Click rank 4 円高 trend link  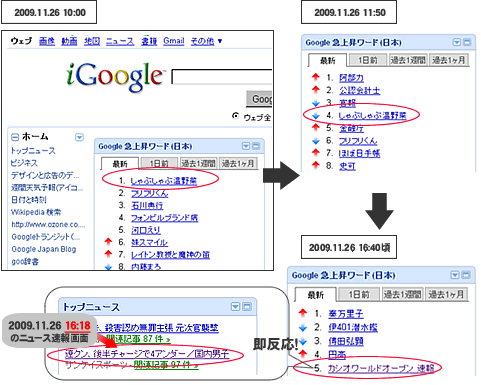(337, 355)
